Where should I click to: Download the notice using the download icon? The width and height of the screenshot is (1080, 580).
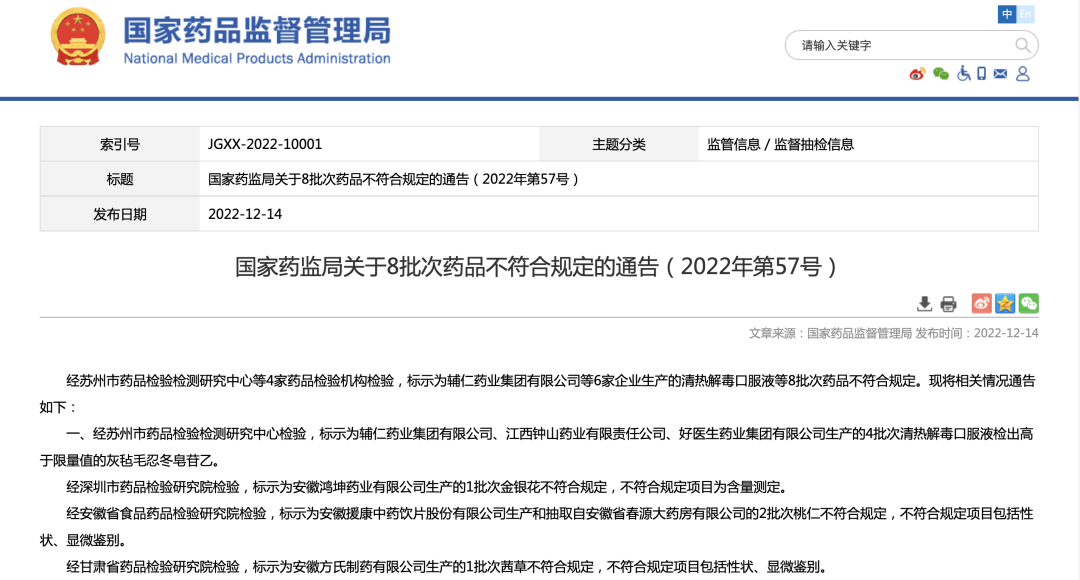(925, 303)
